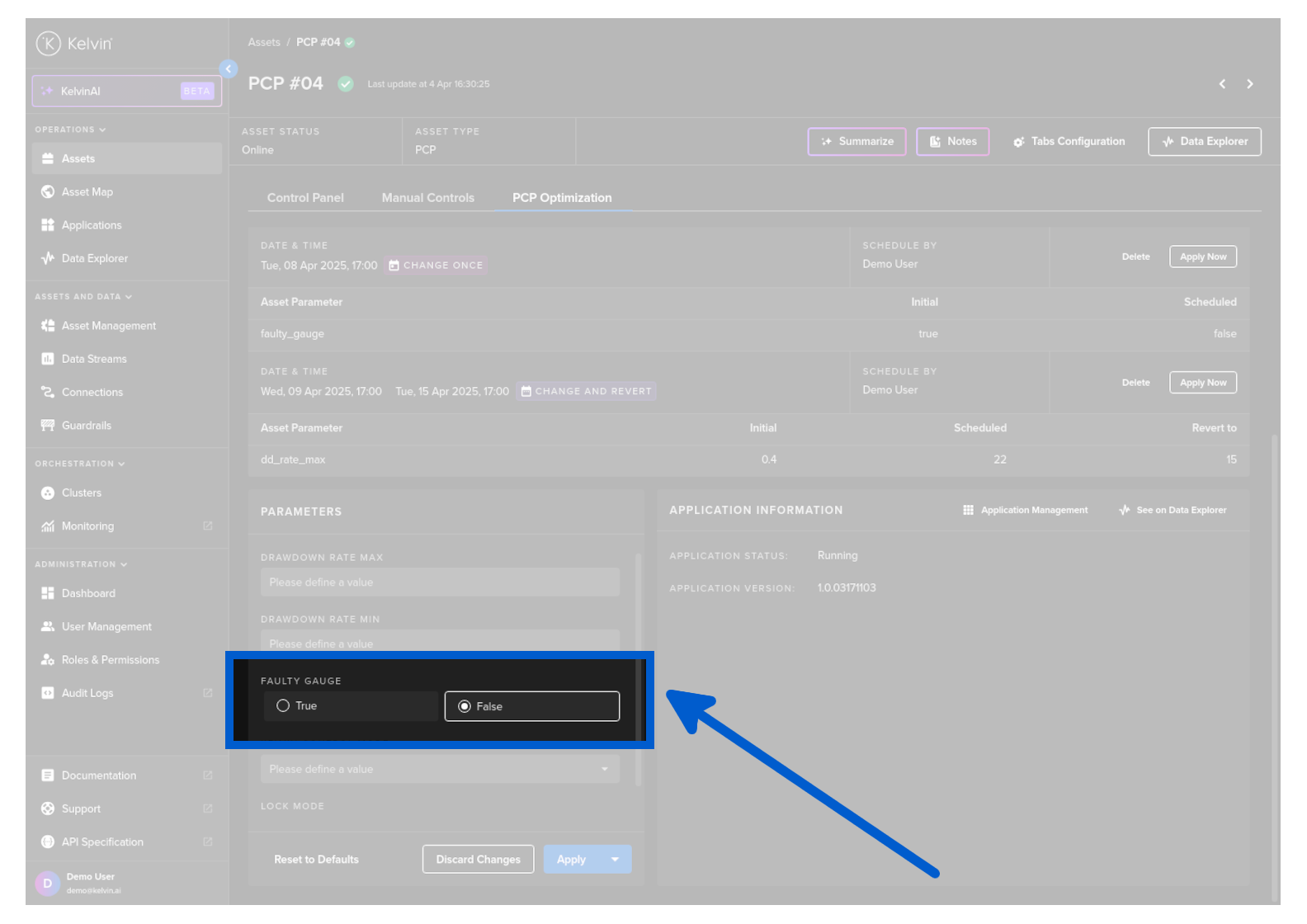Go to previous asset using left chevron

pyautogui.click(x=1222, y=84)
